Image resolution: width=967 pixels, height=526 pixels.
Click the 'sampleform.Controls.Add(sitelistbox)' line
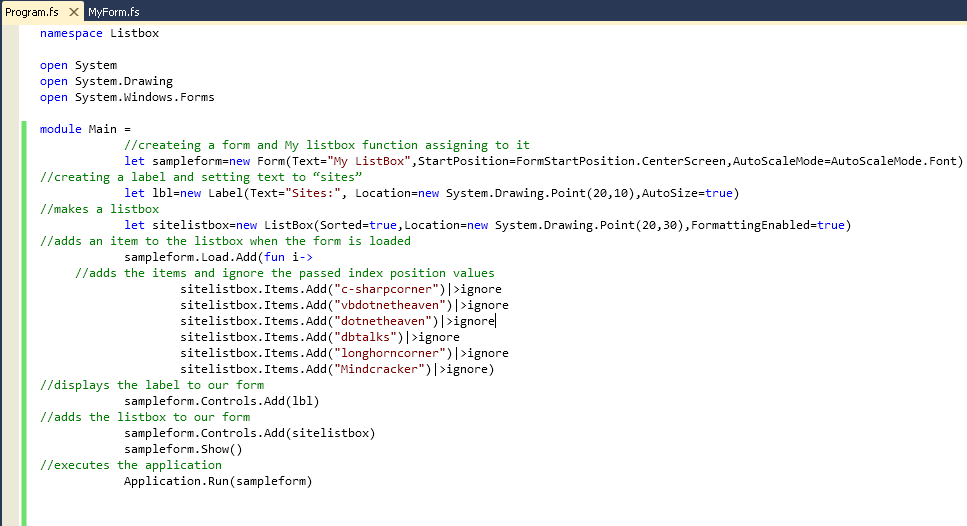tap(250, 434)
